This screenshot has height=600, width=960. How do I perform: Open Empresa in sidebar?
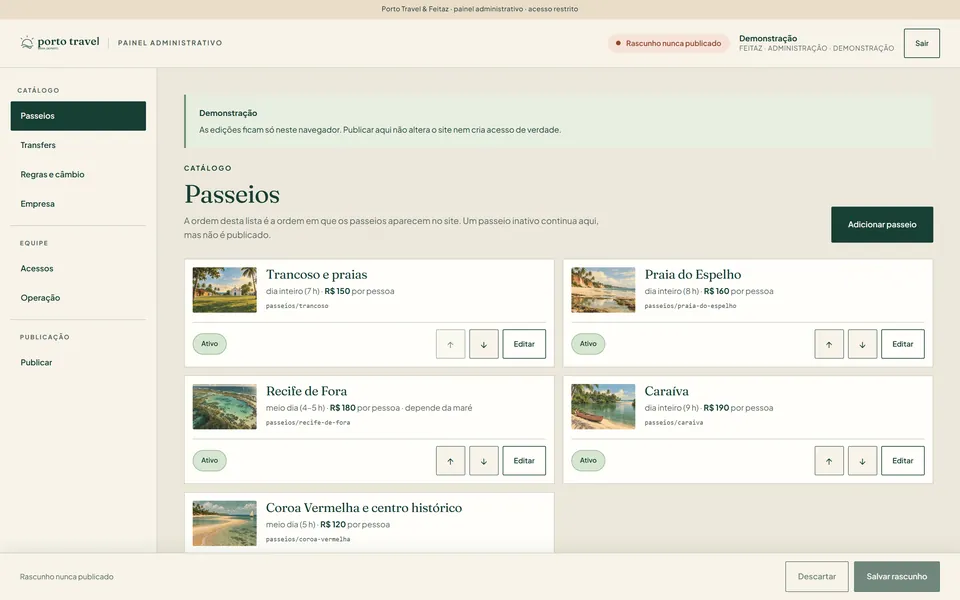pos(78,204)
